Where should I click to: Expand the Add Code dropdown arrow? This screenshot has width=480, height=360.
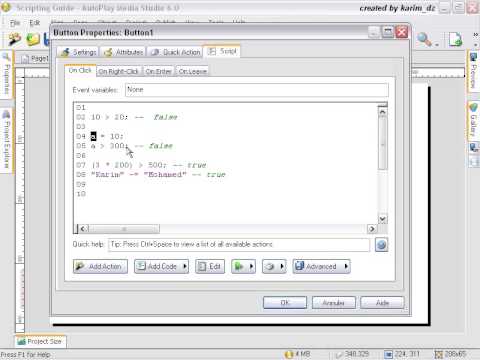185,266
